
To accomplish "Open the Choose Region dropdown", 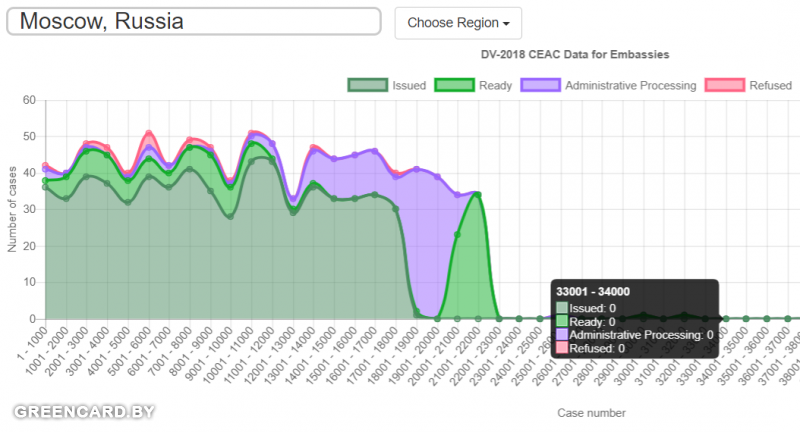I will click(x=457, y=23).
